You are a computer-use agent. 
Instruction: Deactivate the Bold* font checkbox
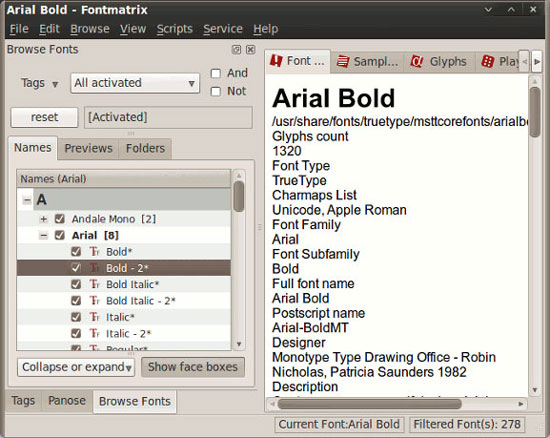pos(76,251)
